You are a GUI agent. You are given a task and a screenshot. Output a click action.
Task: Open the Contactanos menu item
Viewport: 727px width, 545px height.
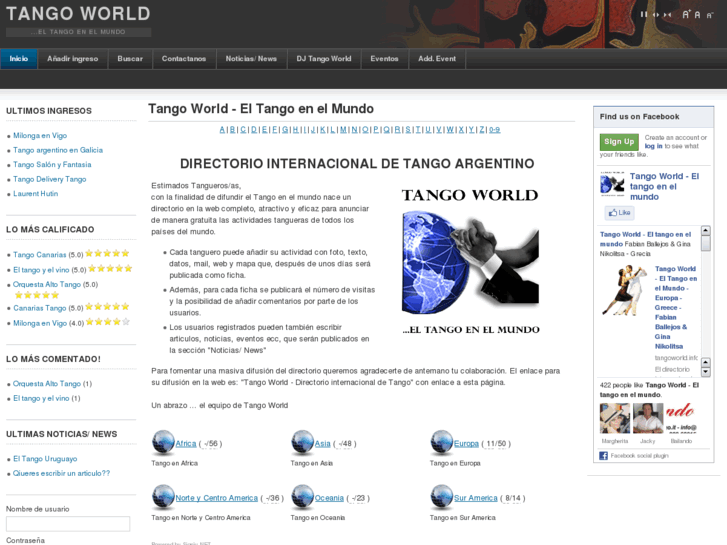(x=184, y=59)
